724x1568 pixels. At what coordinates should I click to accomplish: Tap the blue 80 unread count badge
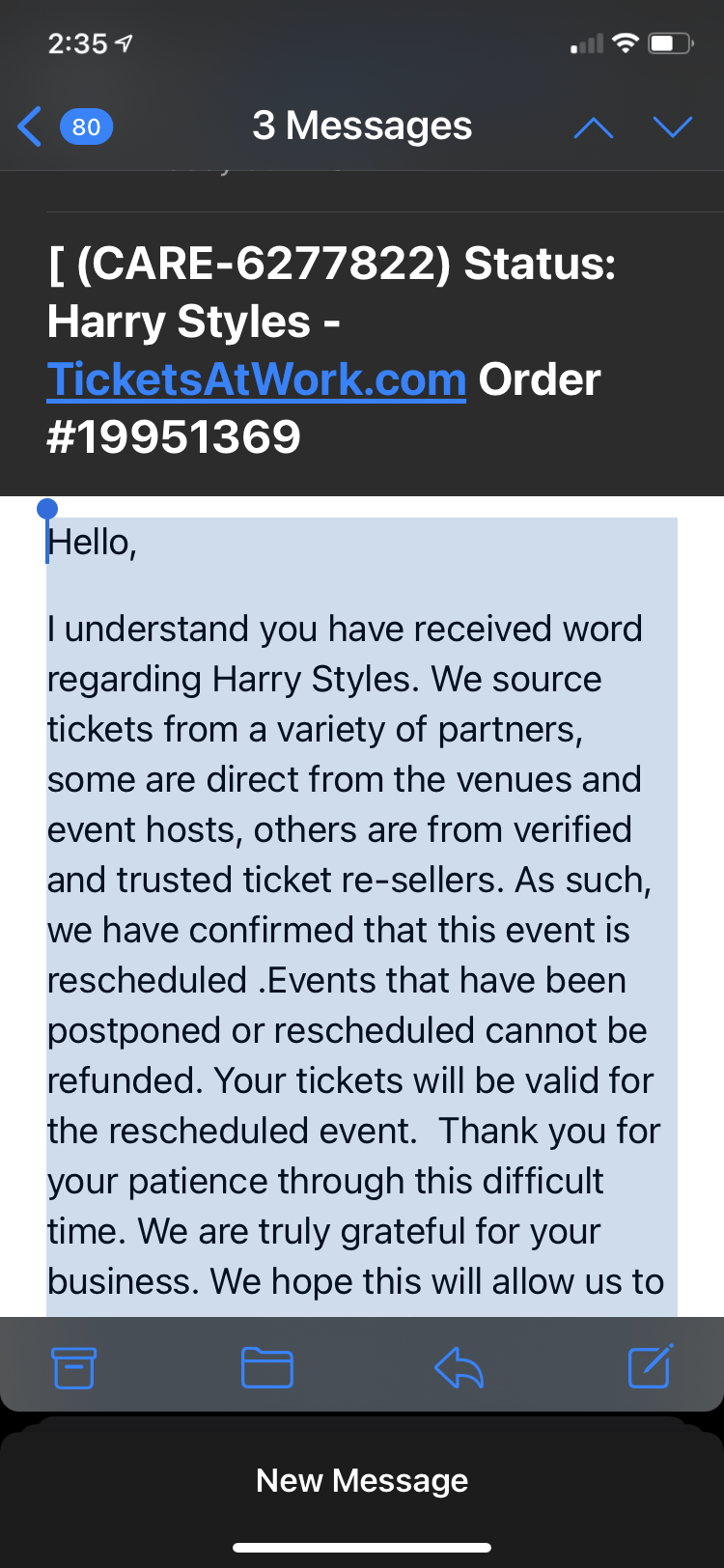point(86,126)
